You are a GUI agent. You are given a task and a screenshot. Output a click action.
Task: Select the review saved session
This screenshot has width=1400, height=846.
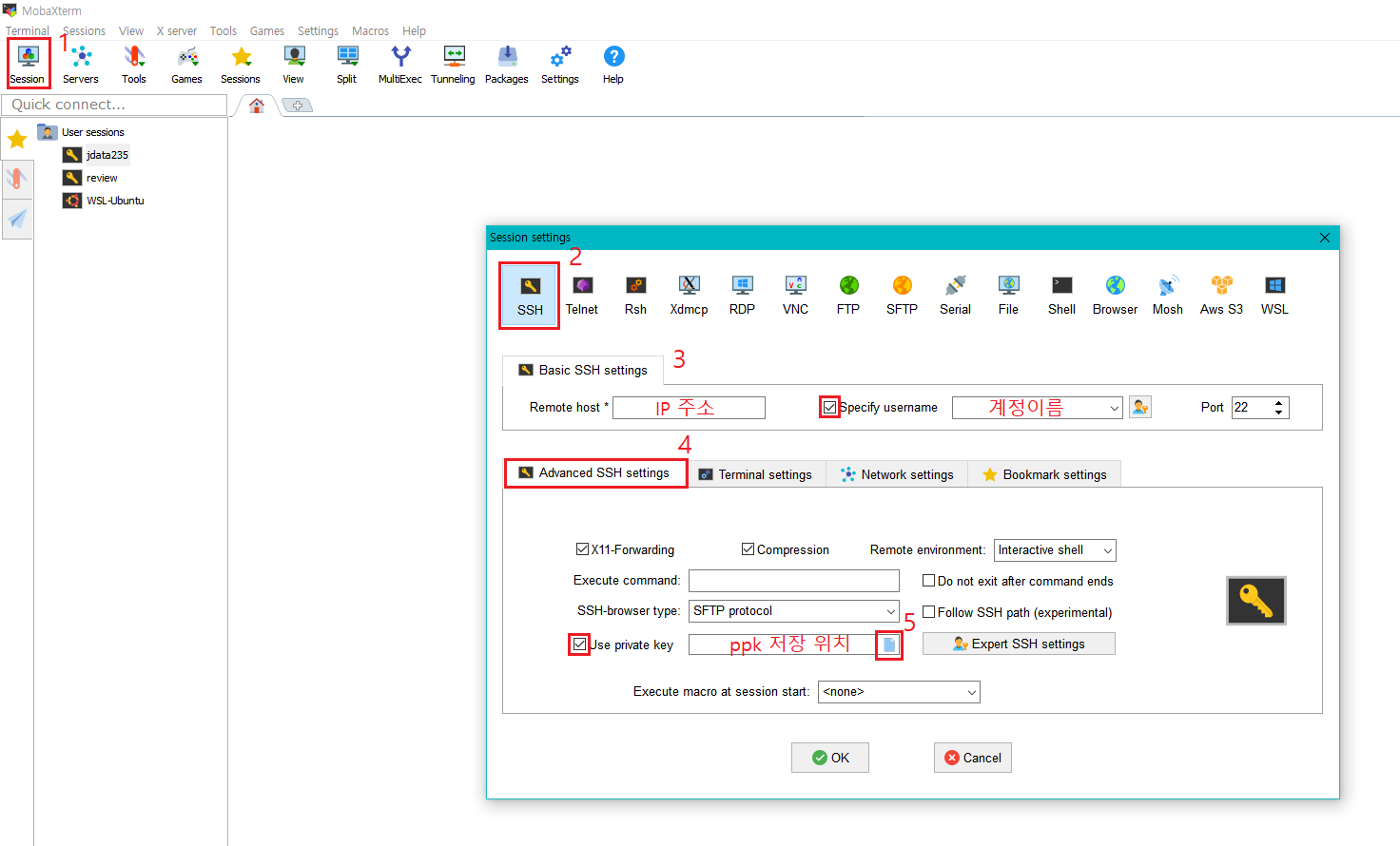102,178
